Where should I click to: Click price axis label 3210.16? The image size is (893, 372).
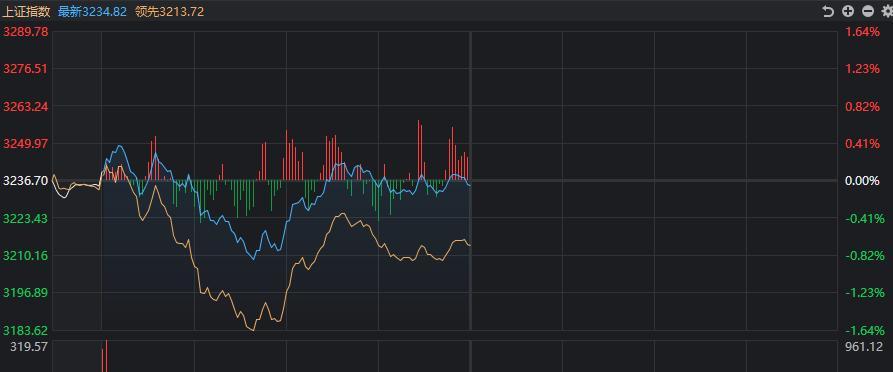[26, 256]
